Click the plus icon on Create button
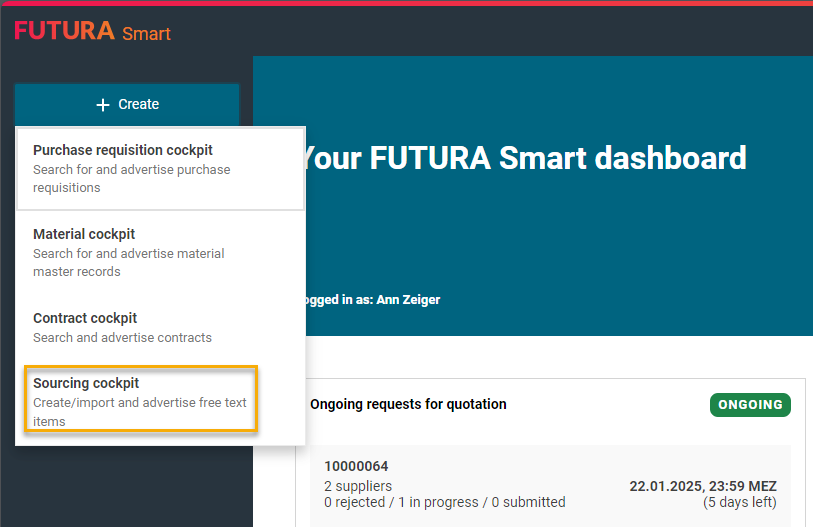The height and width of the screenshot is (527, 813). [102, 104]
